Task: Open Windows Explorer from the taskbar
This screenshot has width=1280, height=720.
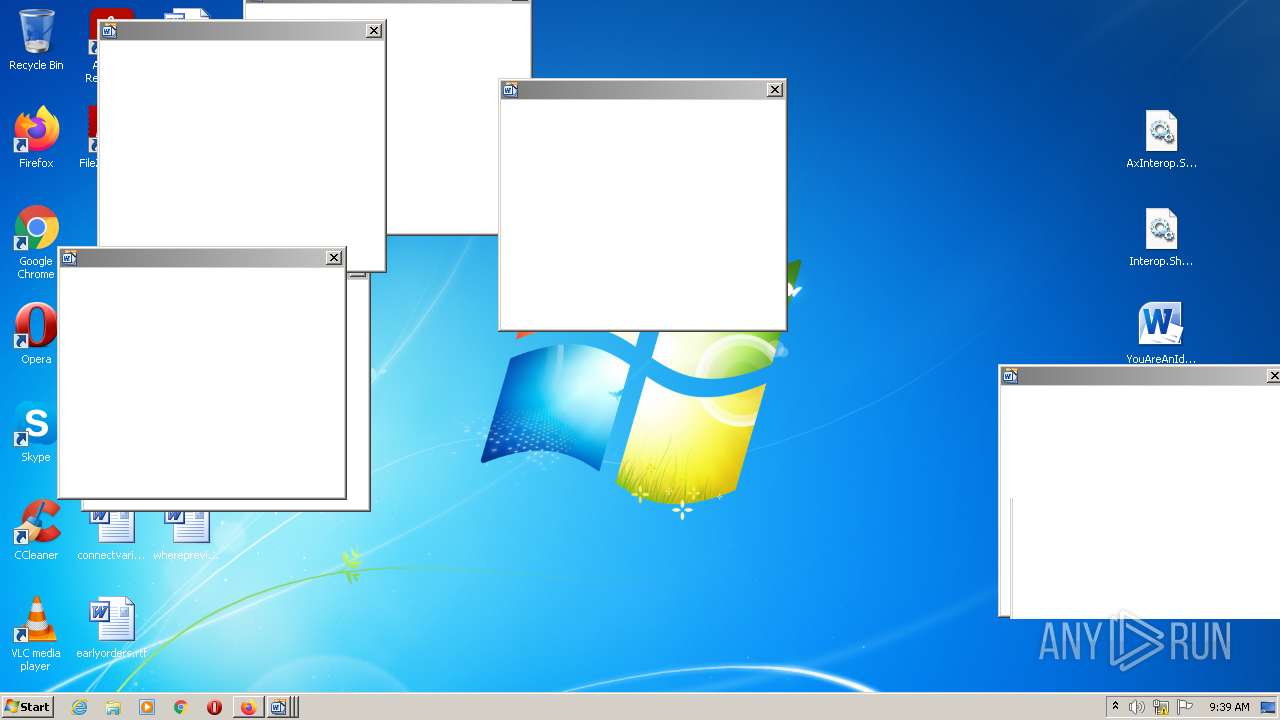Action: click(x=113, y=707)
